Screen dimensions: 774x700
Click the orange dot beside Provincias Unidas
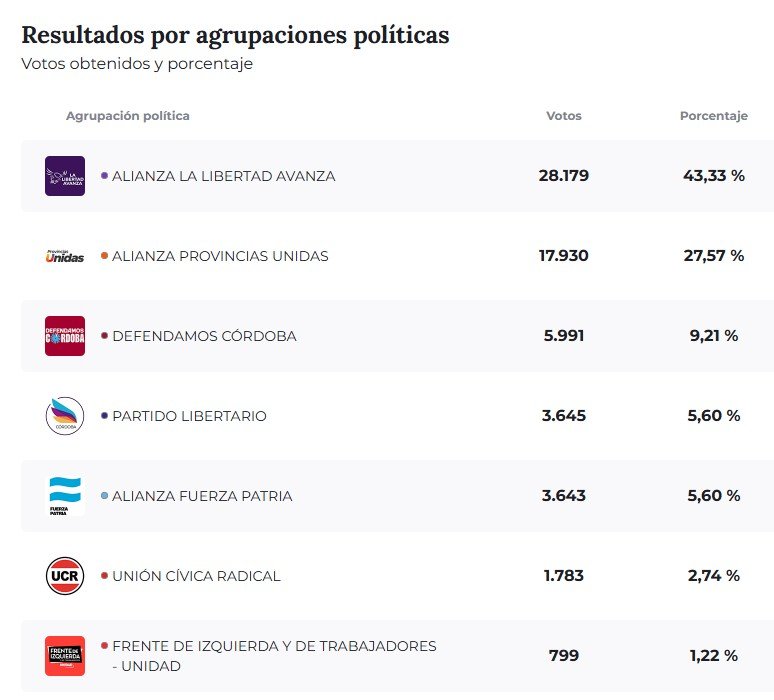[x=104, y=256]
